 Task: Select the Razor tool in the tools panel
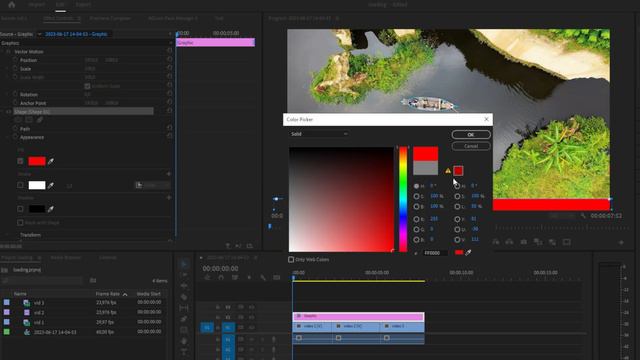pos(184,297)
